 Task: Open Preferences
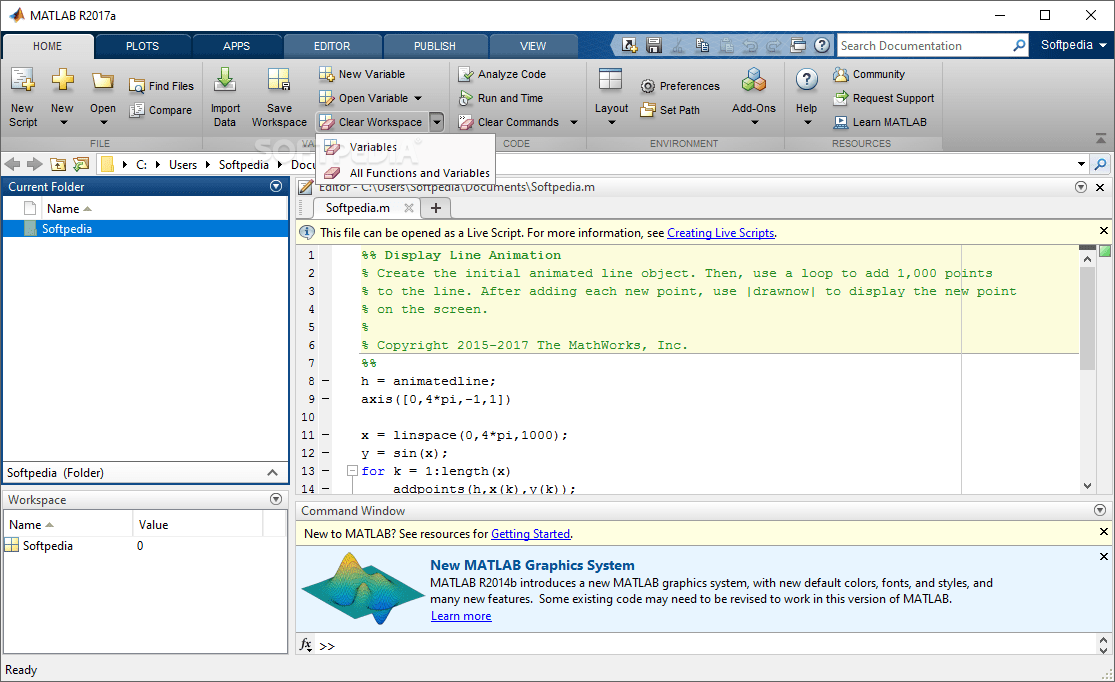point(680,86)
